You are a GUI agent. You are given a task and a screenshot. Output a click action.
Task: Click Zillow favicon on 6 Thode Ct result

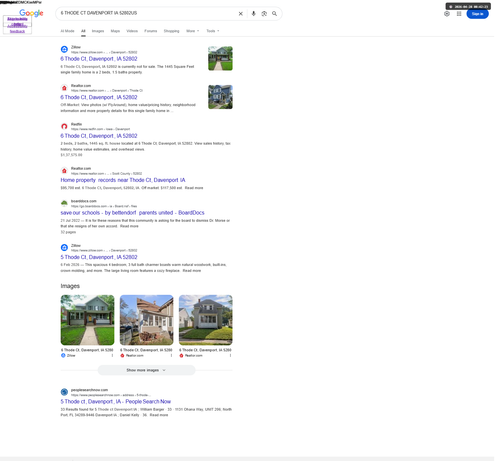tap(64, 49)
